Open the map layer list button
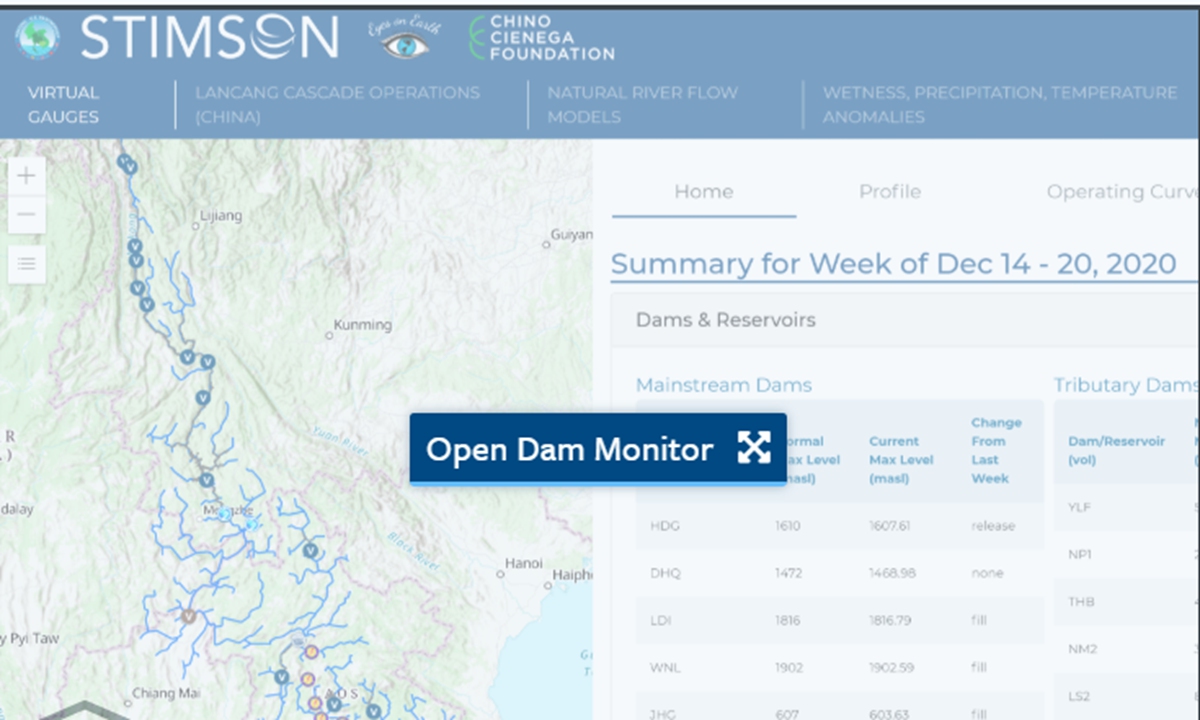The height and width of the screenshot is (720, 1200). click(x=26, y=264)
